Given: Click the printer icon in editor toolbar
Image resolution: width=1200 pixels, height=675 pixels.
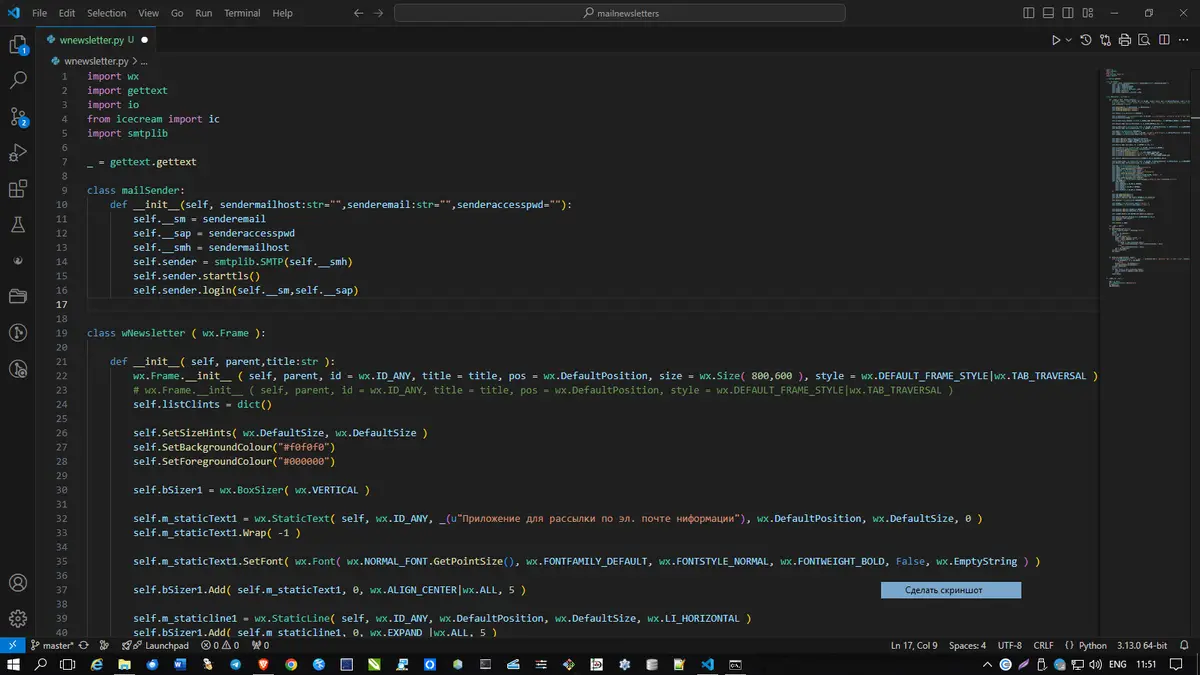Looking at the screenshot, I should click(1125, 40).
